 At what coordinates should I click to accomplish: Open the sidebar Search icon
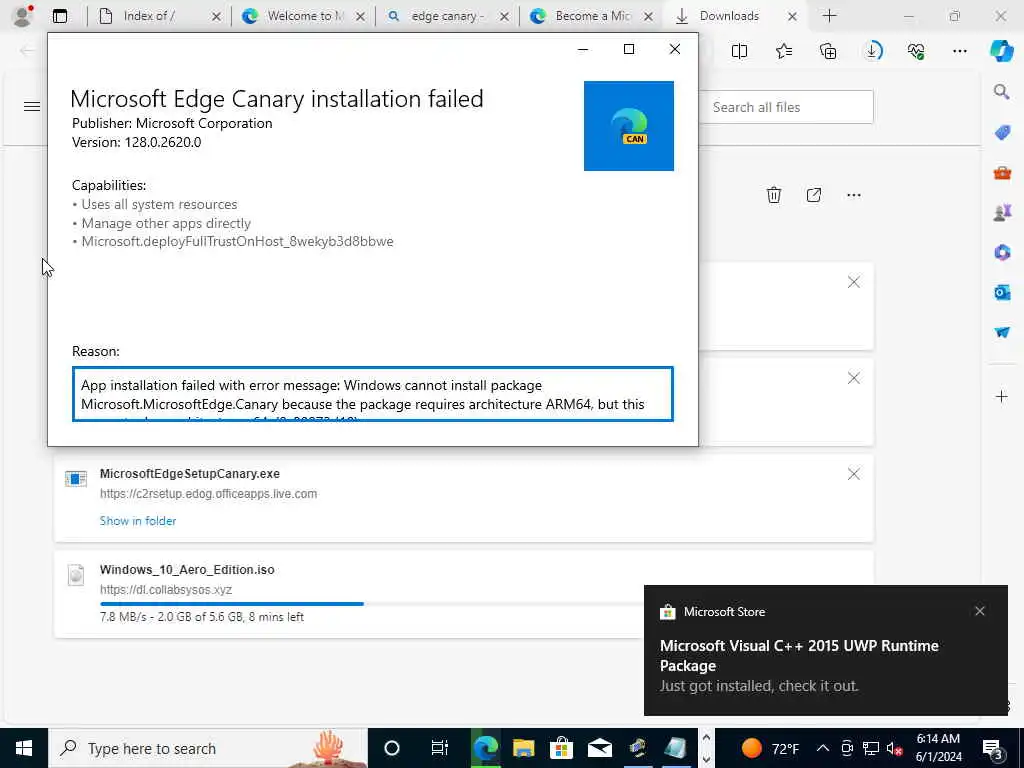1002,92
